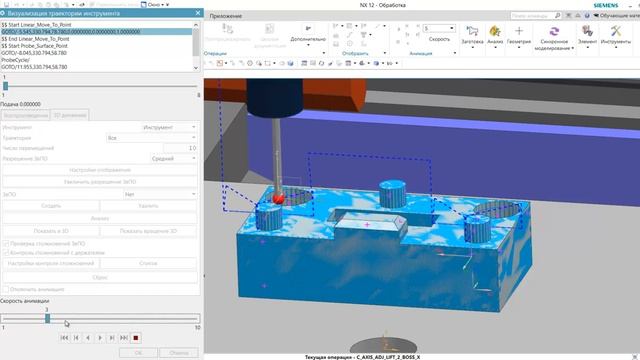
Task: Open the Геометрия tool
Action: (519, 36)
